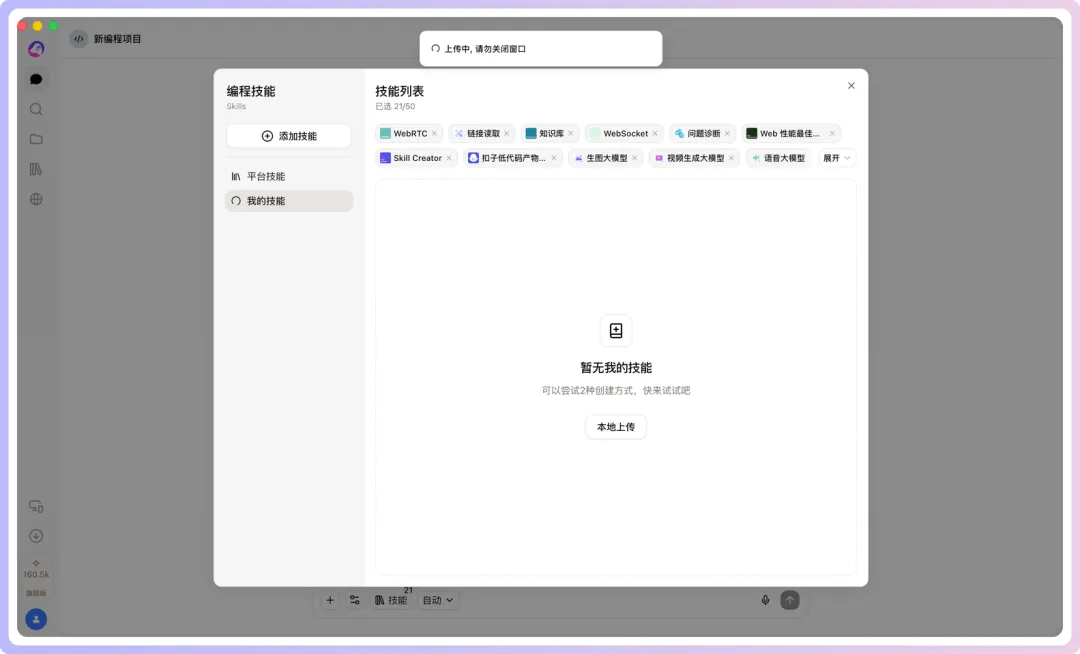Select 平台技能 in the left menu
Viewport: 1080px width, 654px height.
289,177
